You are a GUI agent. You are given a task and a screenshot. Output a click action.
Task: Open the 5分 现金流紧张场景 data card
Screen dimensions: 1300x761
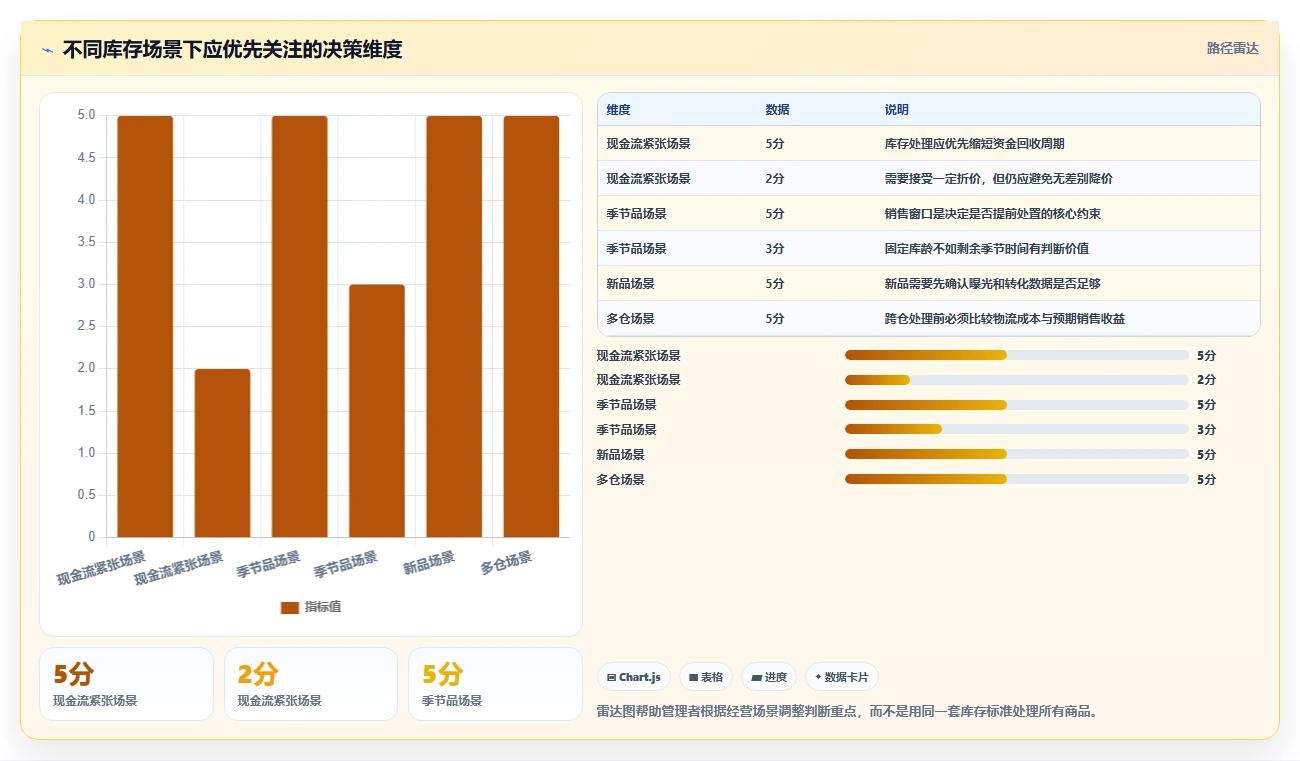tap(126, 684)
